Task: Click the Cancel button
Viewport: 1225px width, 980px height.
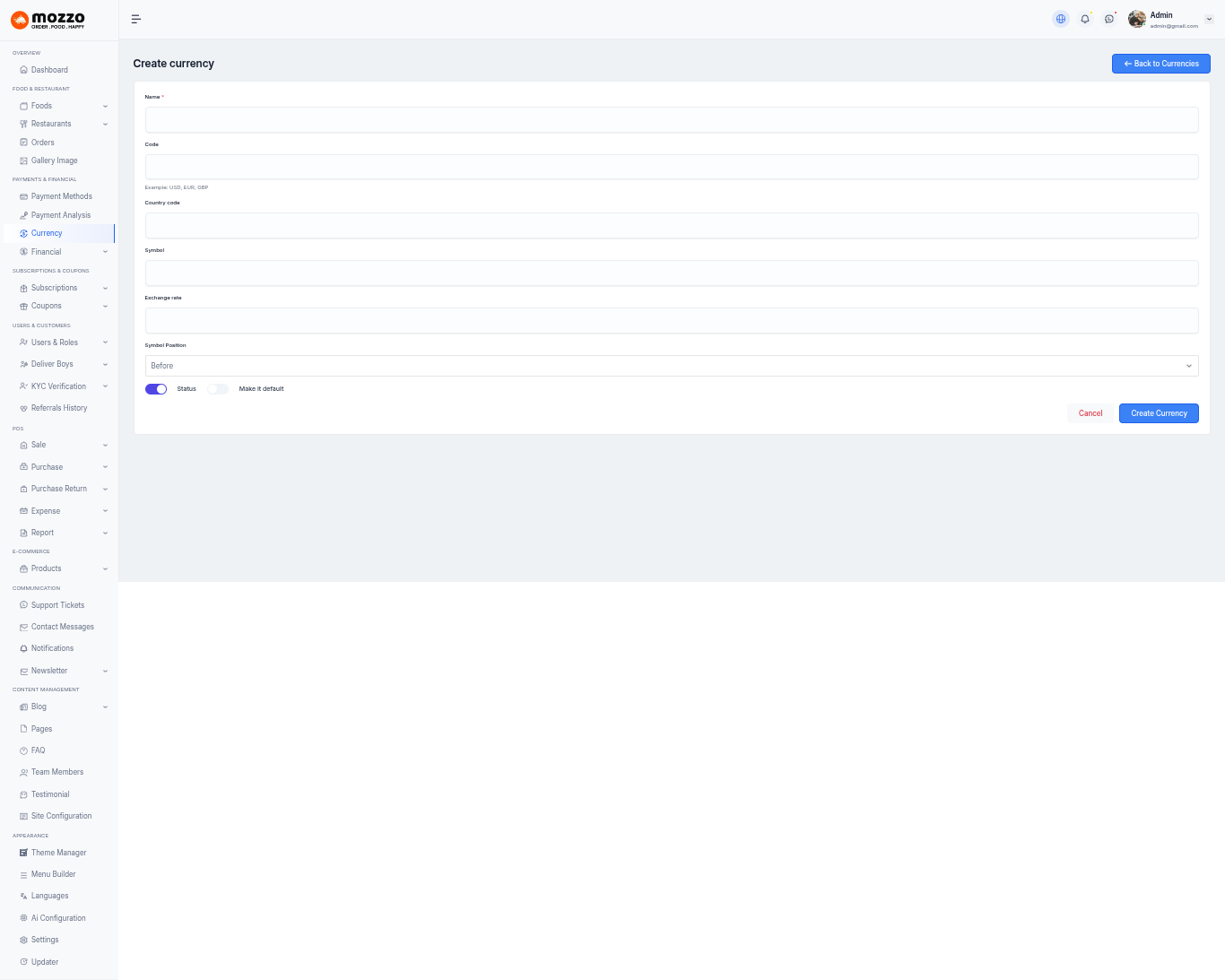Action: [1090, 413]
